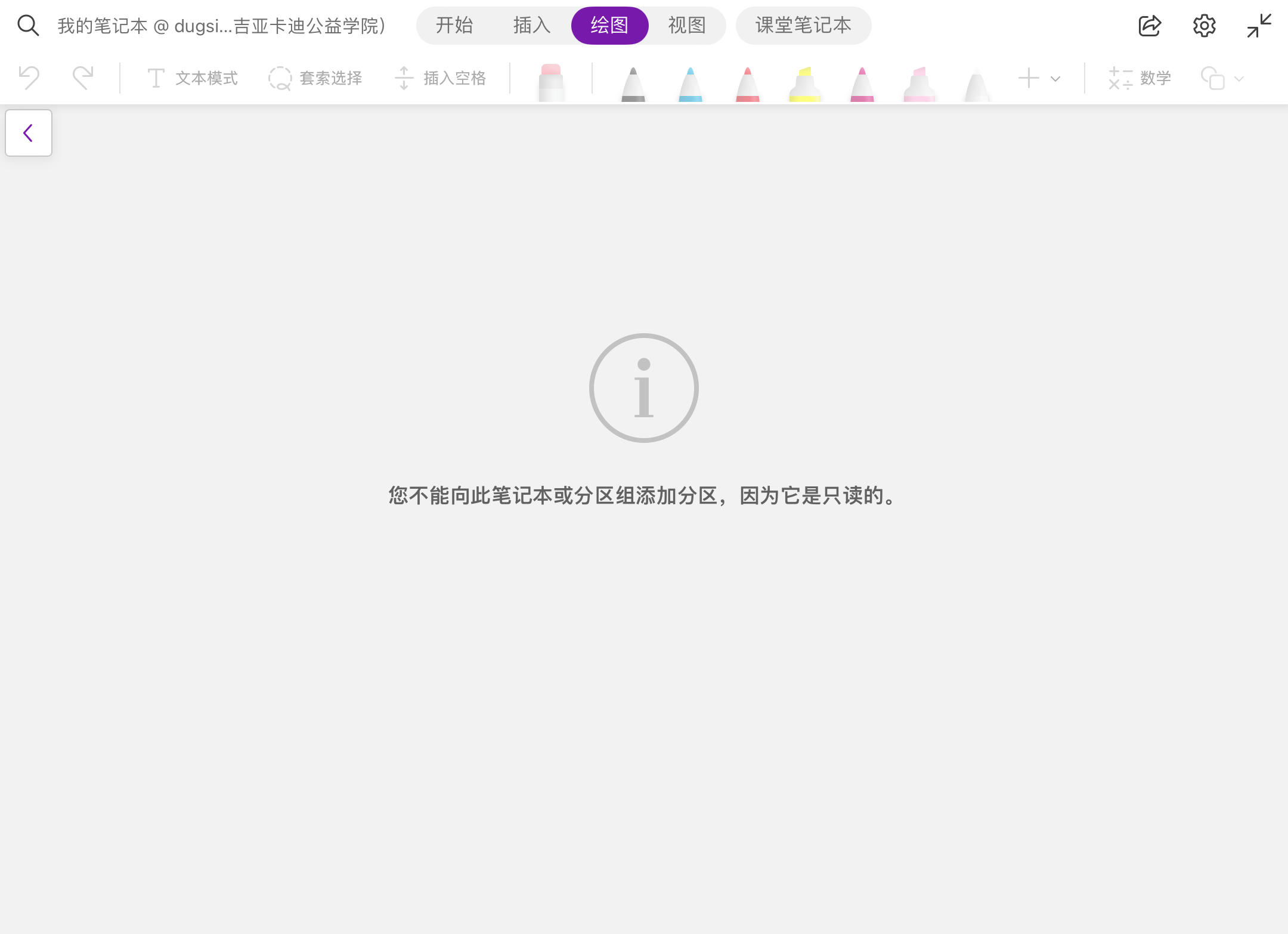
Task: Click the shapes tool icon
Action: pyautogui.click(x=1213, y=78)
